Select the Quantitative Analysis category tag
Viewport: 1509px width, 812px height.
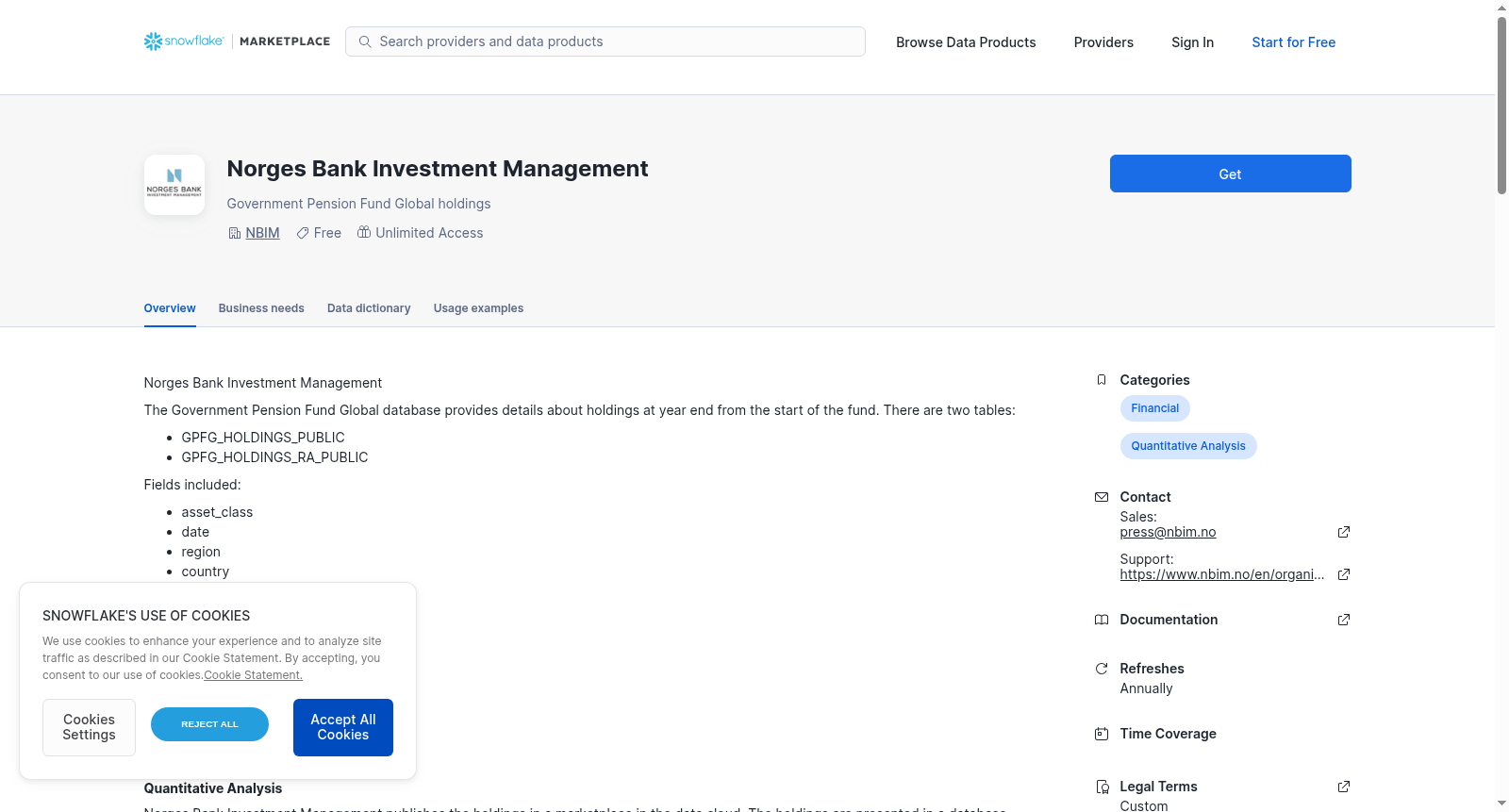click(1187, 446)
